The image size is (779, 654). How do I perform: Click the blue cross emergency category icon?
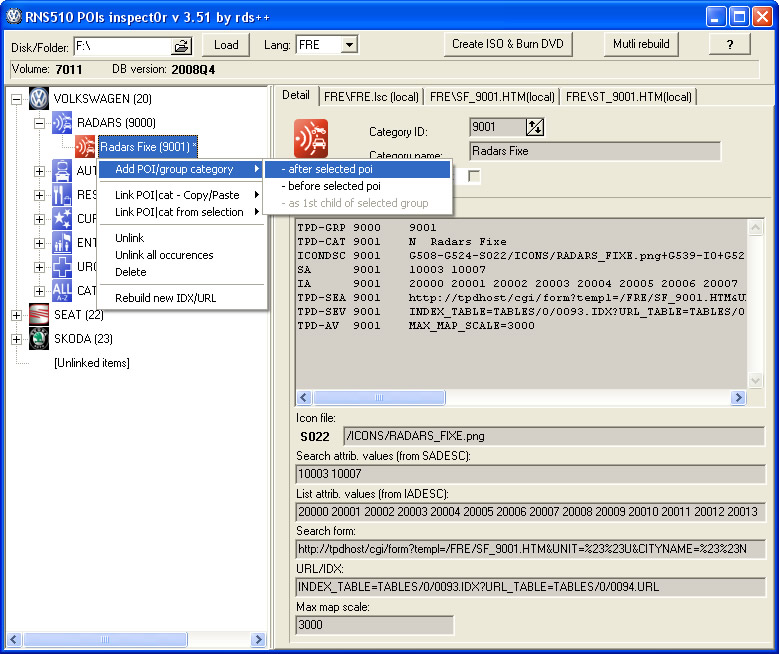pos(62,267)
